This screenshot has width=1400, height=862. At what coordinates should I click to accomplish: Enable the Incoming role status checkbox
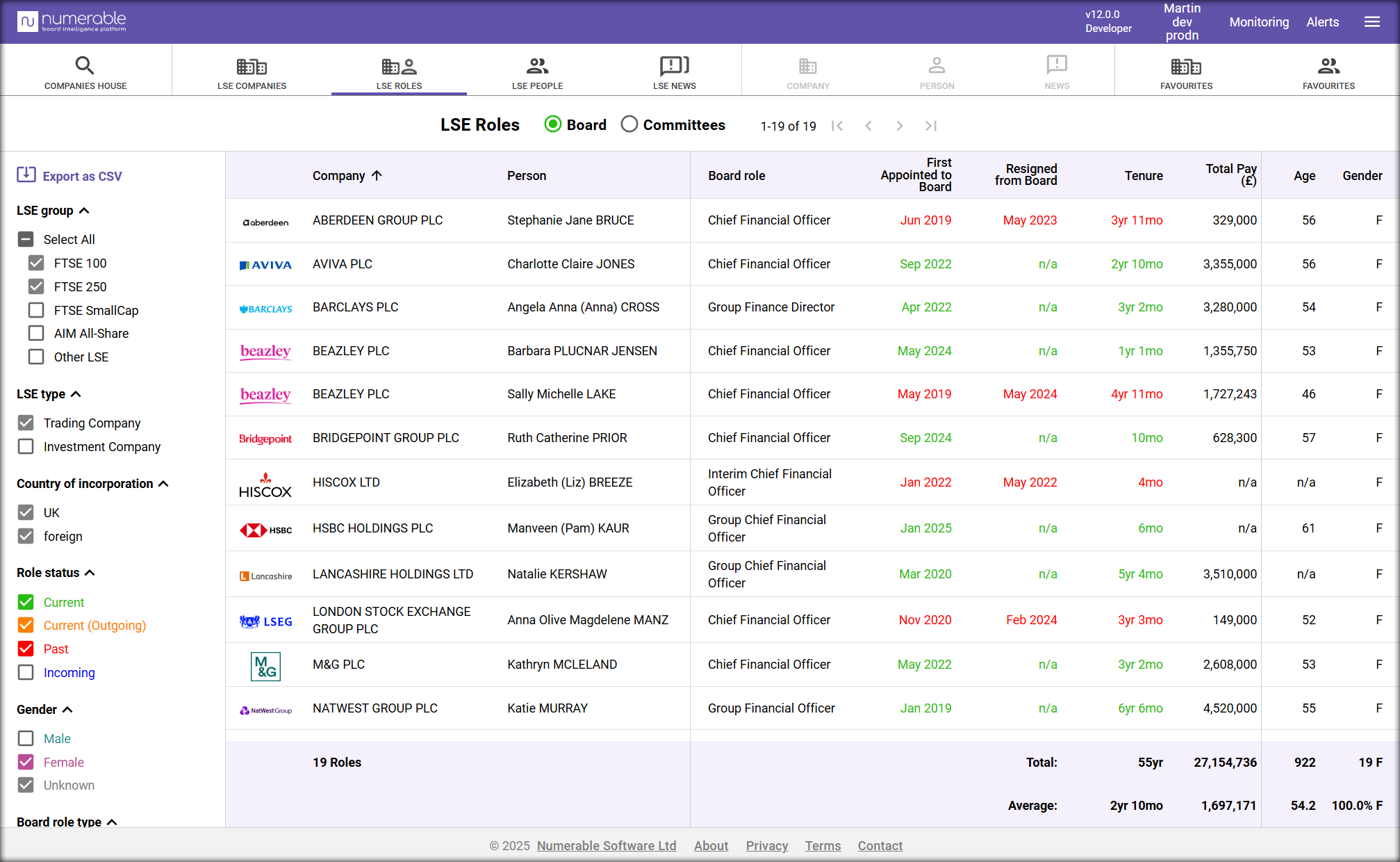pos(26,672)
